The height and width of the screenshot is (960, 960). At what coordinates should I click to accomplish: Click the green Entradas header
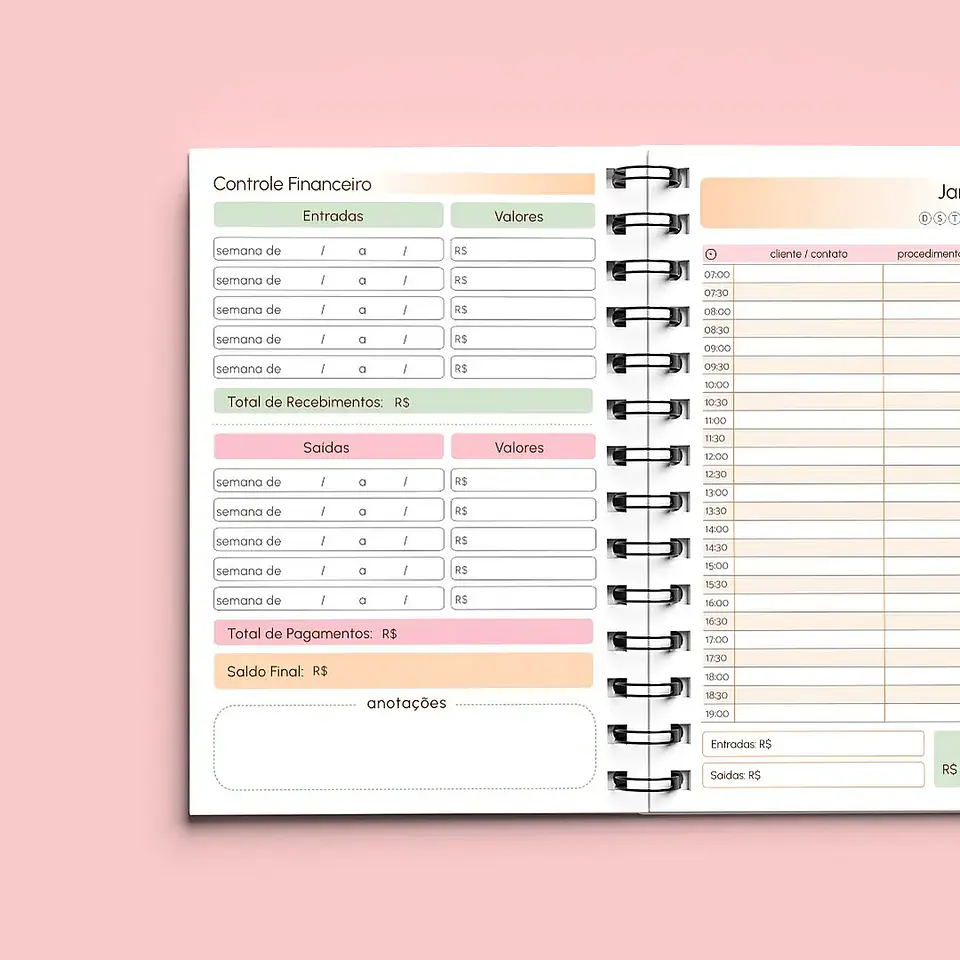coord(328,216)
